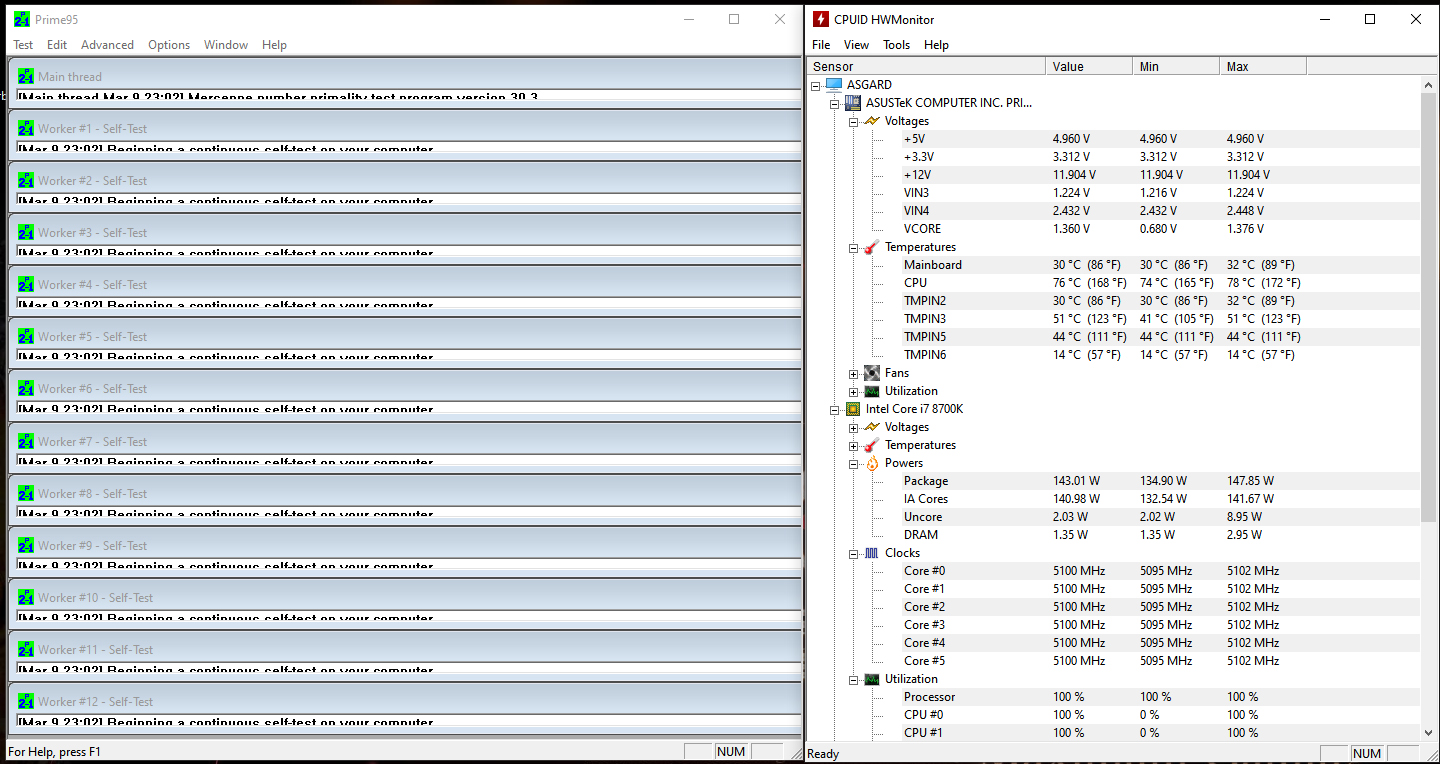The width and height of the screenshot is (1440, 764).
Task: Click the motherboard Voltages lightning icon
Action: click(872, 121)
